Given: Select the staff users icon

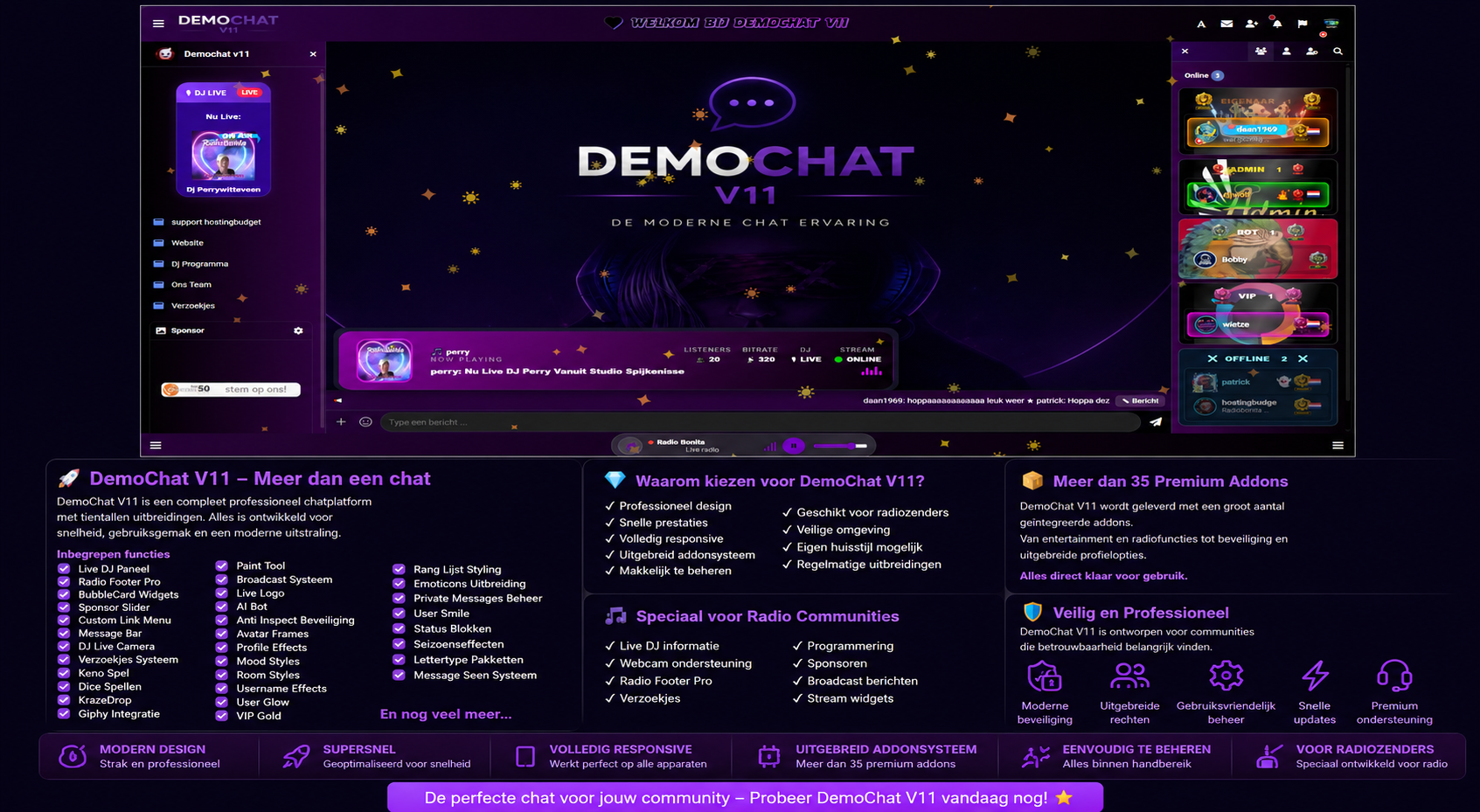Looking at the screenshot, I should click(1312, 52).
